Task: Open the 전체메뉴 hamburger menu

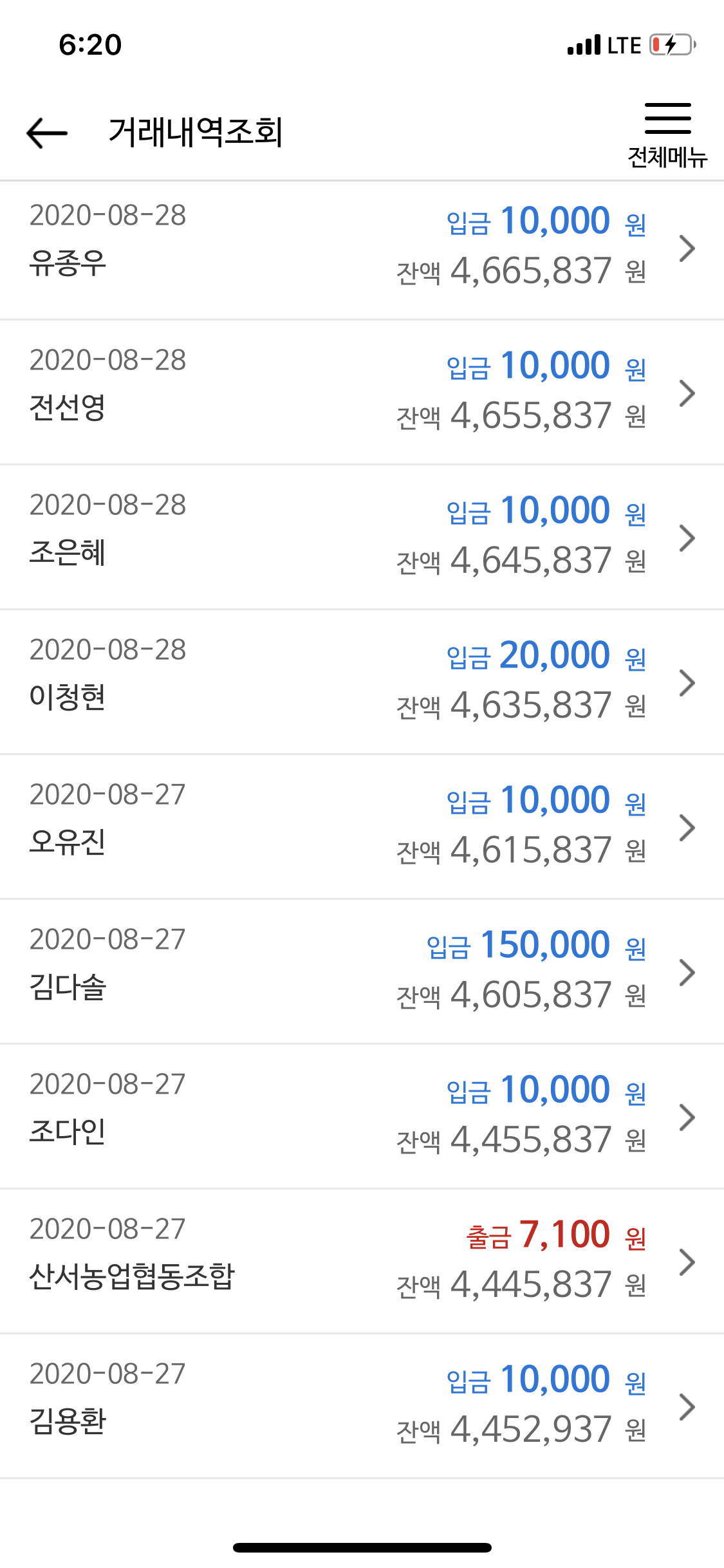Action: pos(667,135)
